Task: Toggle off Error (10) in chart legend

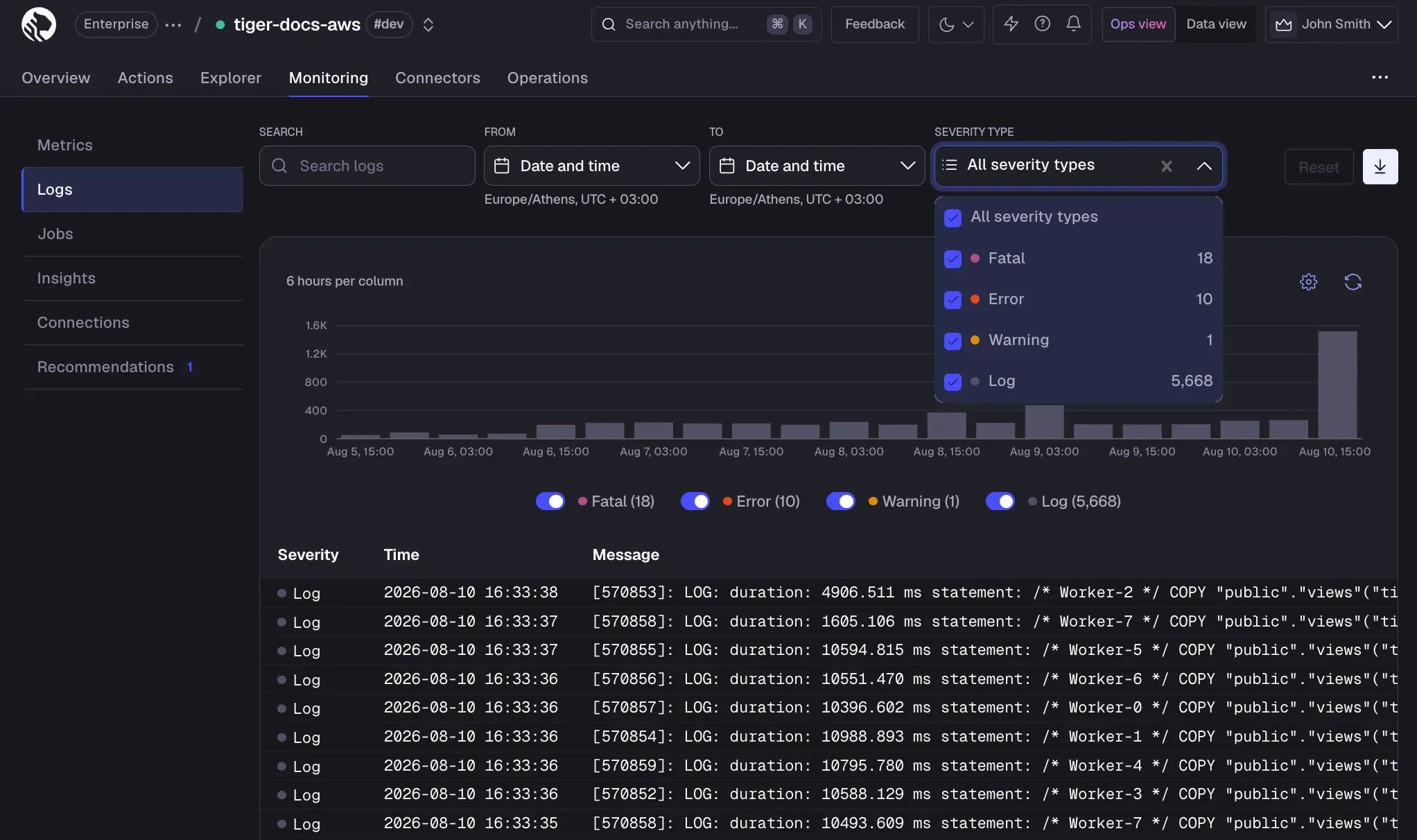Action: click(695, 501)
